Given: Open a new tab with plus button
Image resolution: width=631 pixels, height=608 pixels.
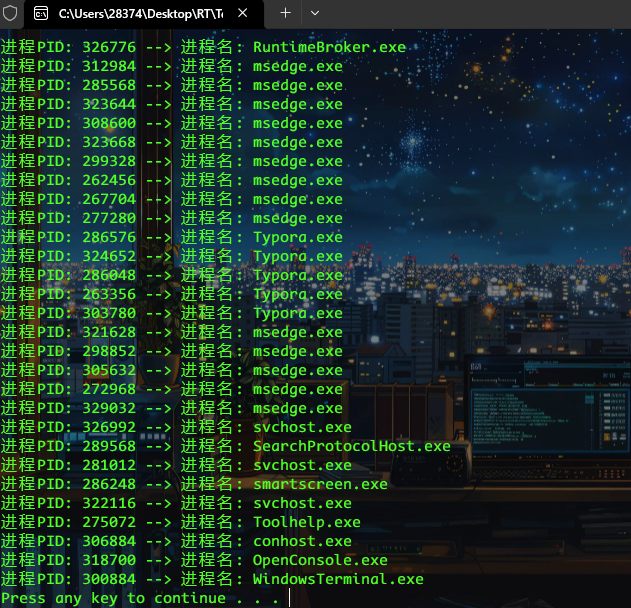Looking at the screenshot, I should click(286, 13).
